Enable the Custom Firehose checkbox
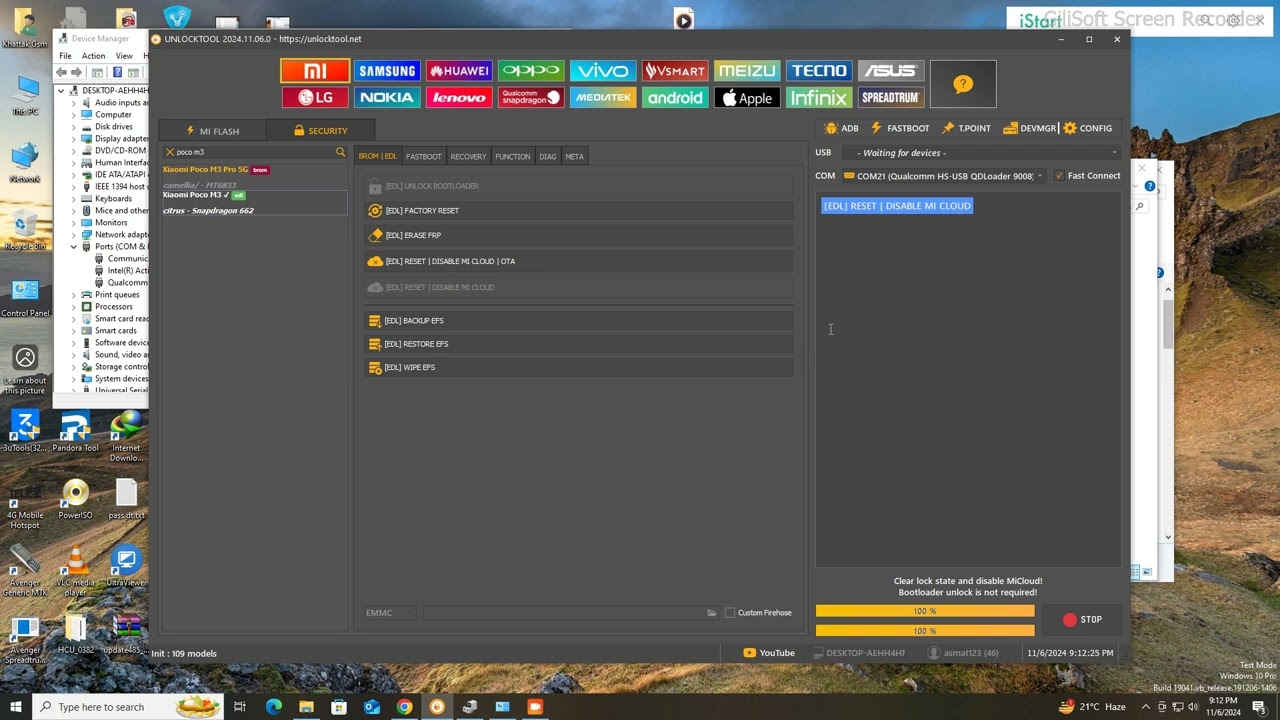Image resolution: width=1280 pixels, height=720 pixels. (730, 613)
